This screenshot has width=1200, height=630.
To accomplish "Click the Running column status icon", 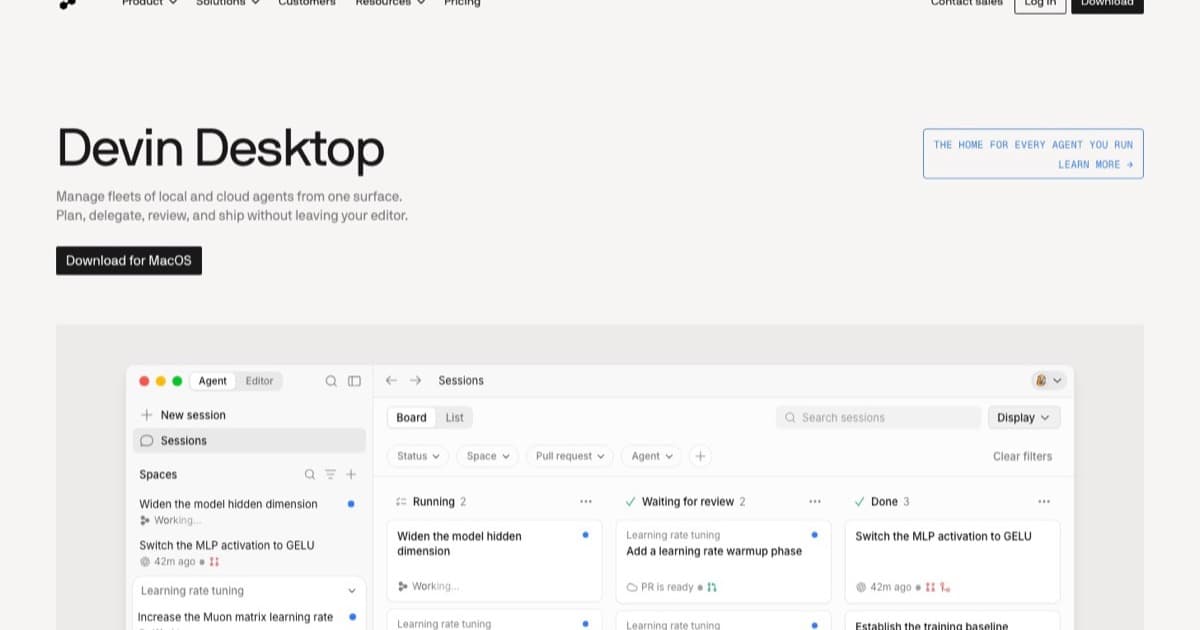I will click(401, 502).
